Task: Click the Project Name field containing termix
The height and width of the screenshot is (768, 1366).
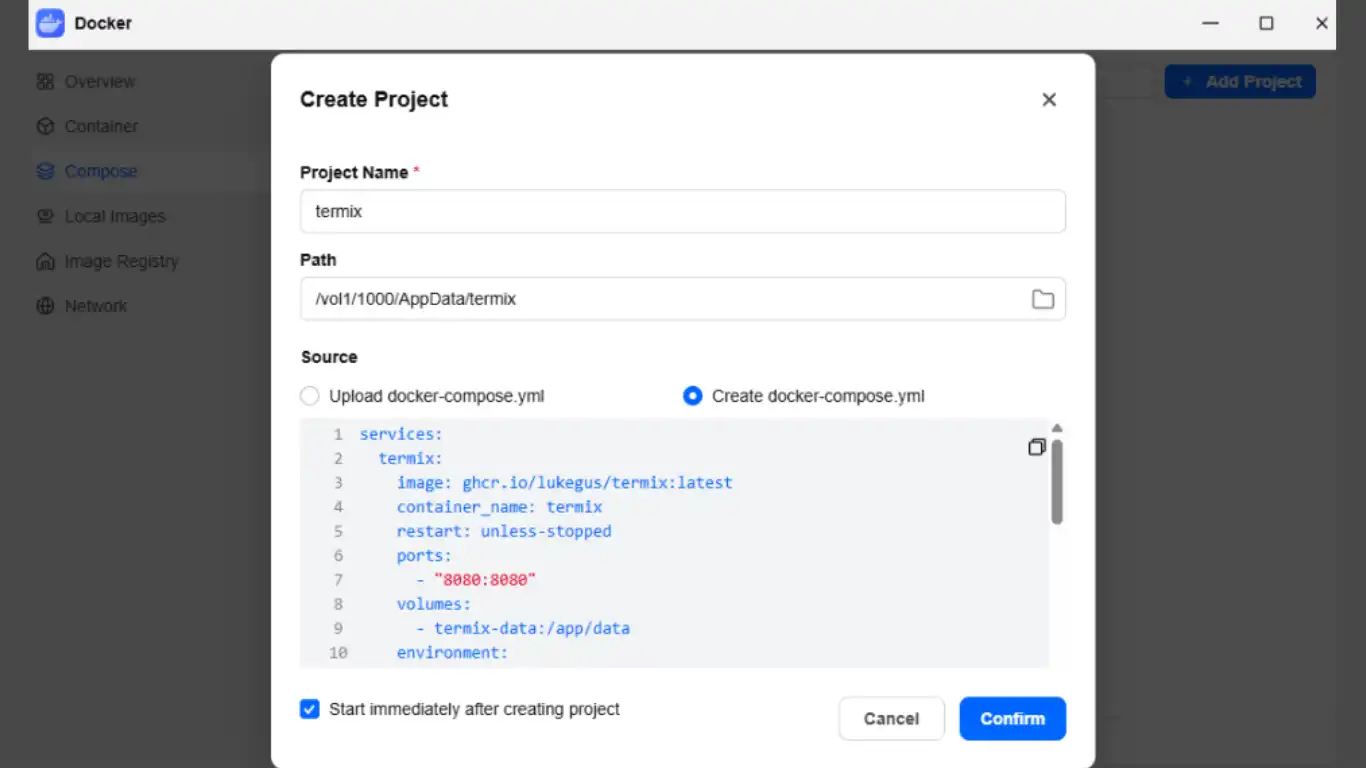Action: [683, 212]
